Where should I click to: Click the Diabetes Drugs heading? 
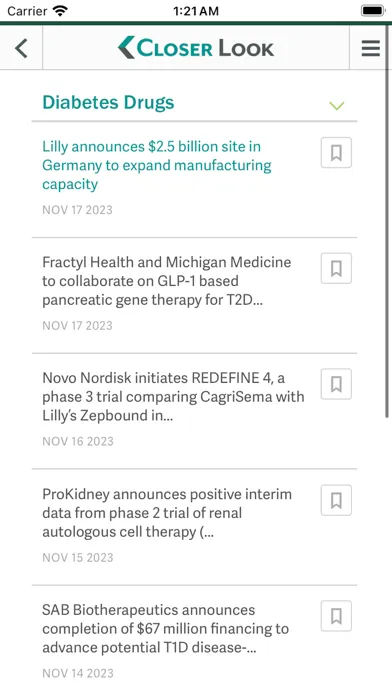(108, 103)
